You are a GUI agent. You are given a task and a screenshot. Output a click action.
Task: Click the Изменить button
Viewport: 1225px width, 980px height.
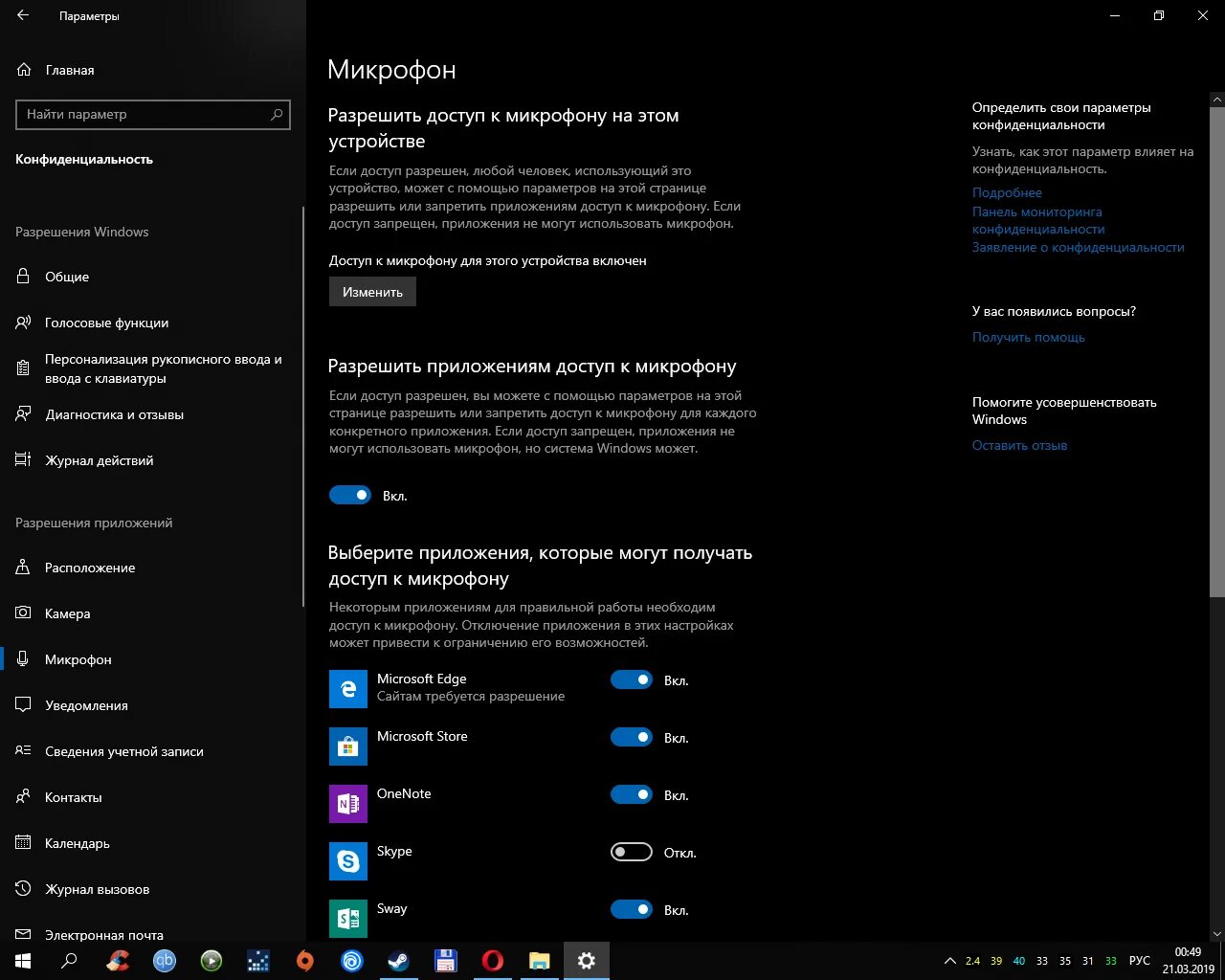372,292
